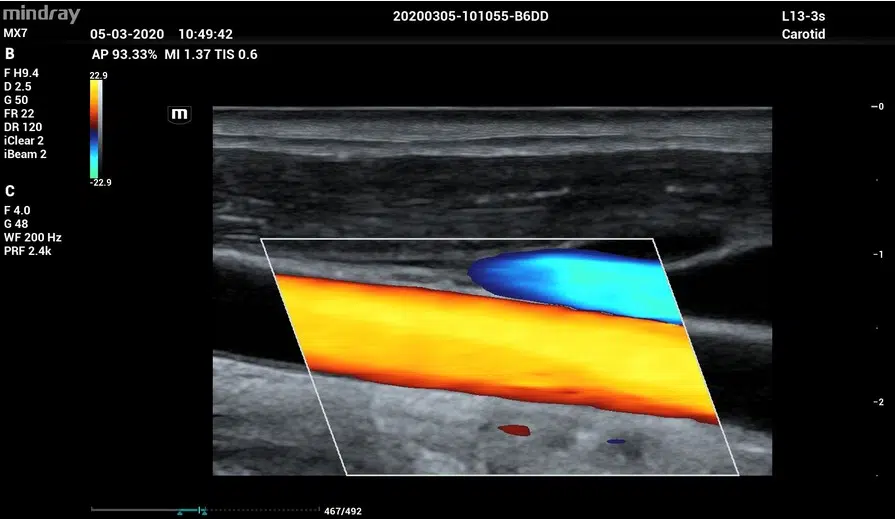Screen dimensions: 895x519
Task: Click the iBeam 2 setting
Action: point(25,155)
